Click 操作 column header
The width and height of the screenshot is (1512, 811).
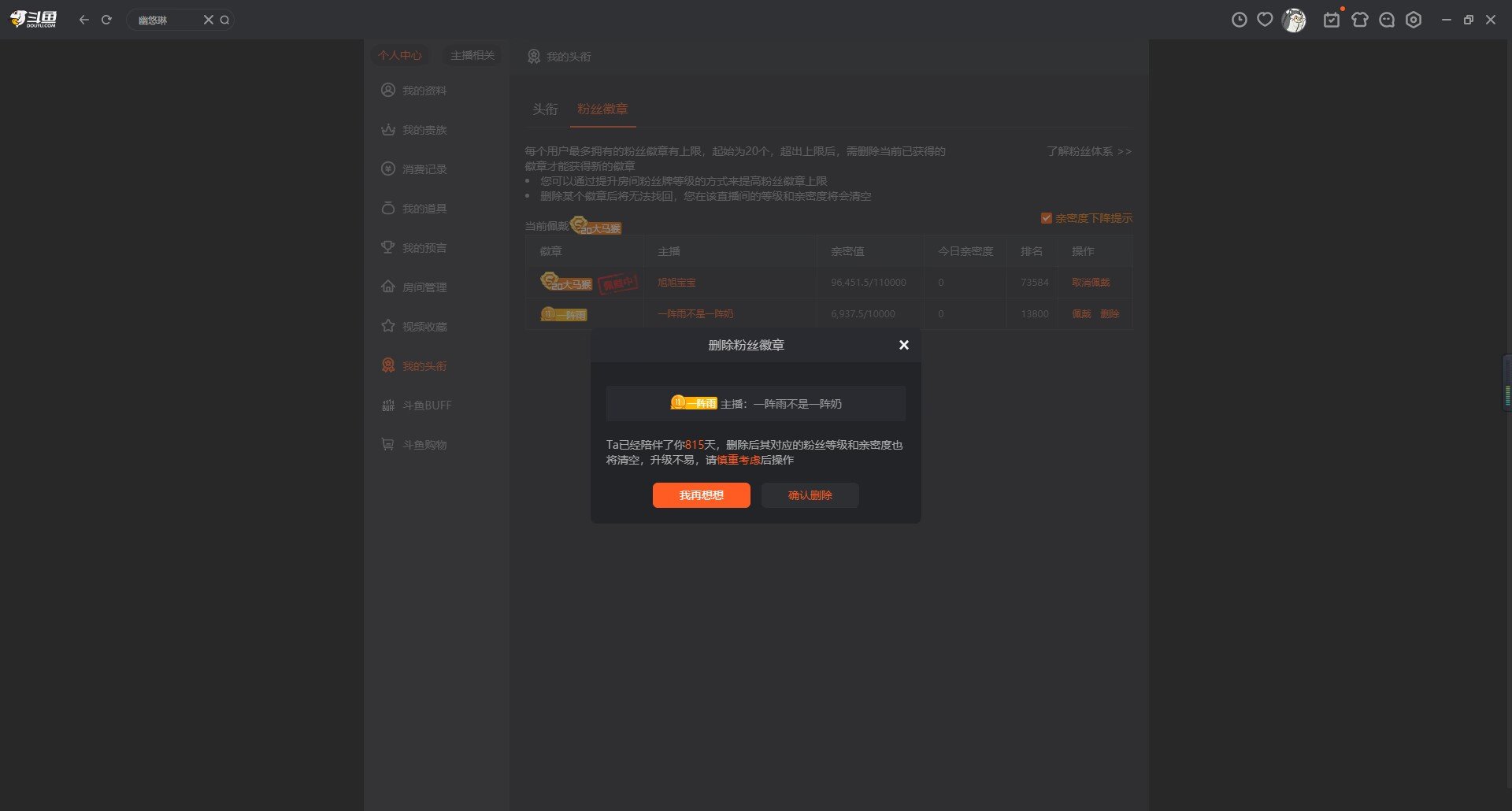coord(1083,251)
